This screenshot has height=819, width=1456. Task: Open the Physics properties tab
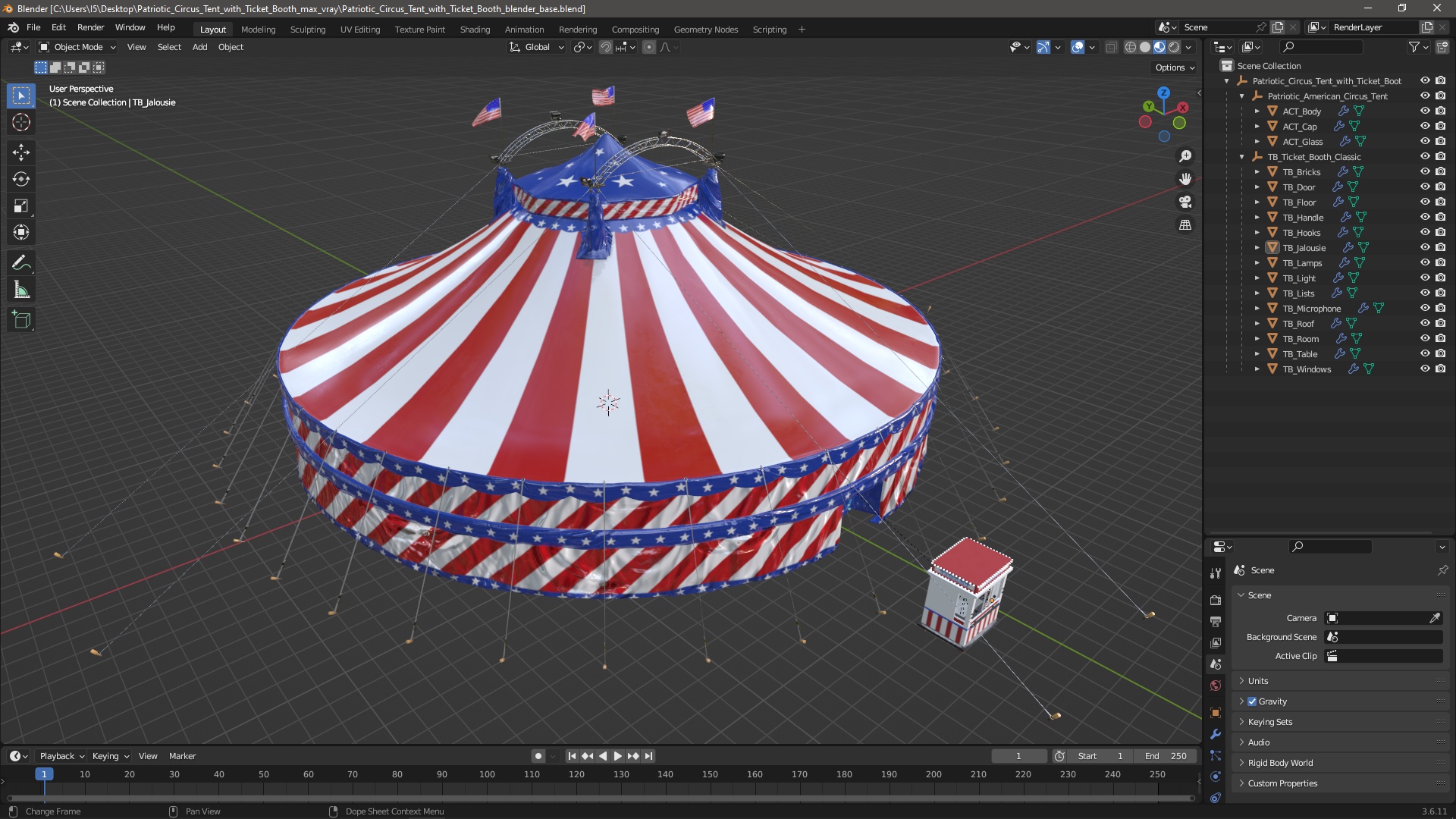1216,777
